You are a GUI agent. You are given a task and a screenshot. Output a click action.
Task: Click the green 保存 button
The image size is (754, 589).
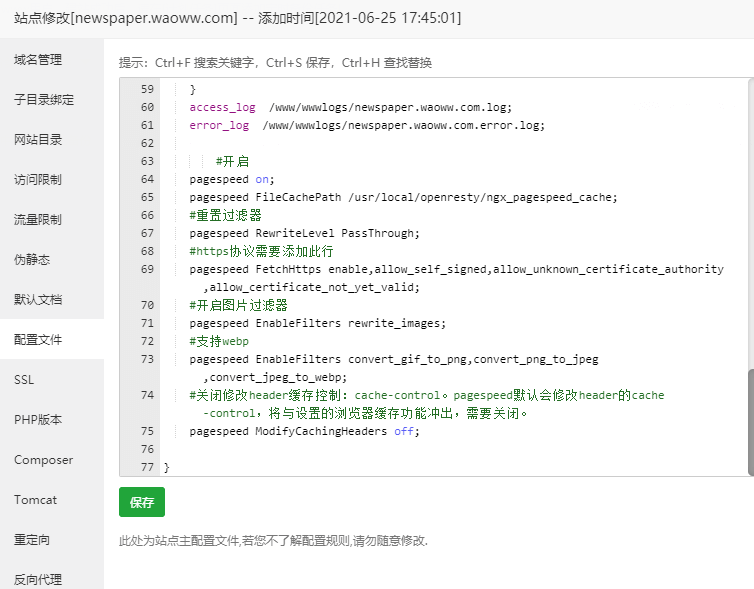pos(142,502)
